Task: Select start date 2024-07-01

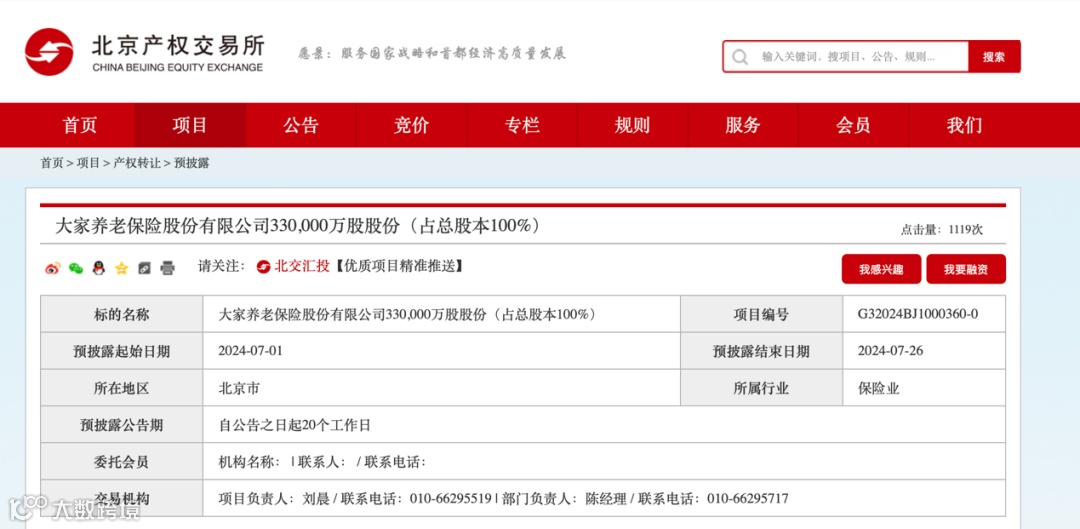Action: (251, 351)
